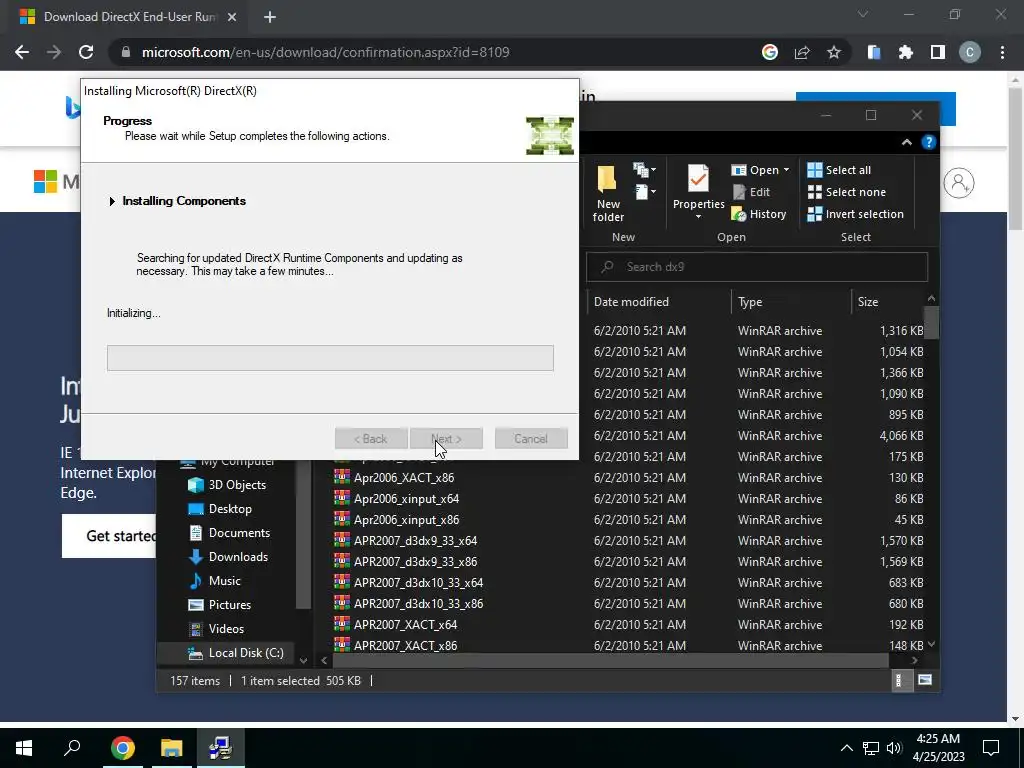This screenshot has width=1024, height=768.
Task: Open the Chrome profile avatar C
Action: (x=970, y=52)
